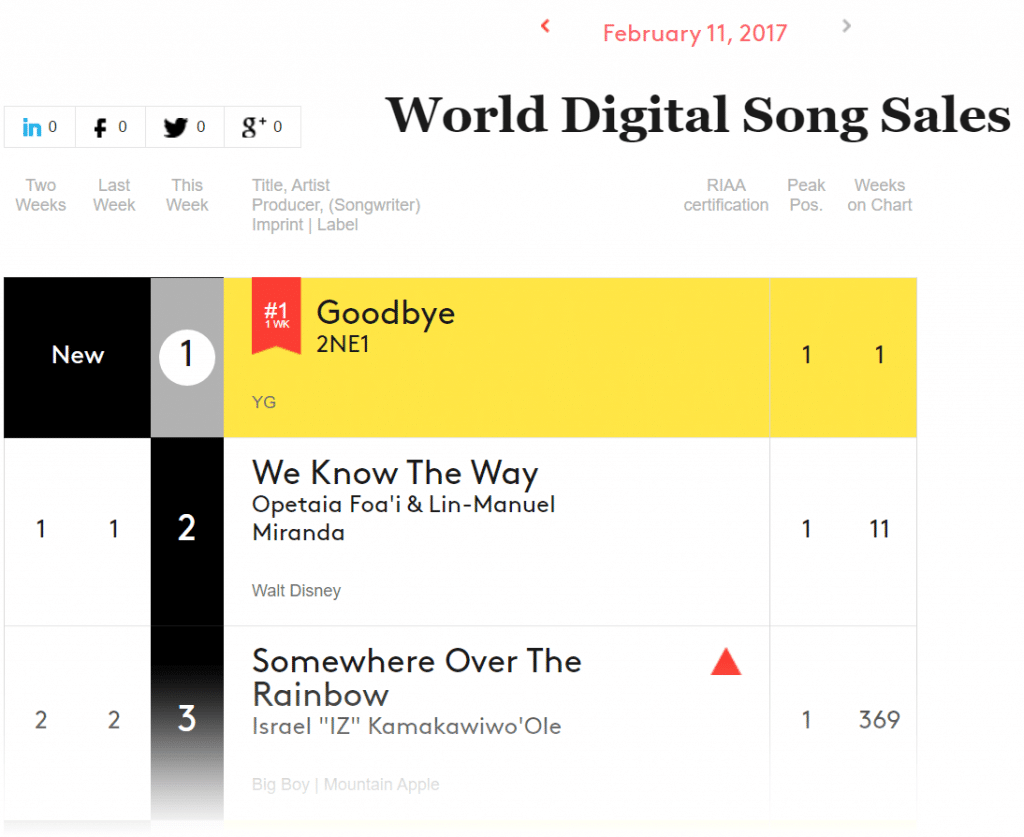The image size is (1024, 837).
Task: Click the Peak Pos. column header
Action: tap(806, 195)
